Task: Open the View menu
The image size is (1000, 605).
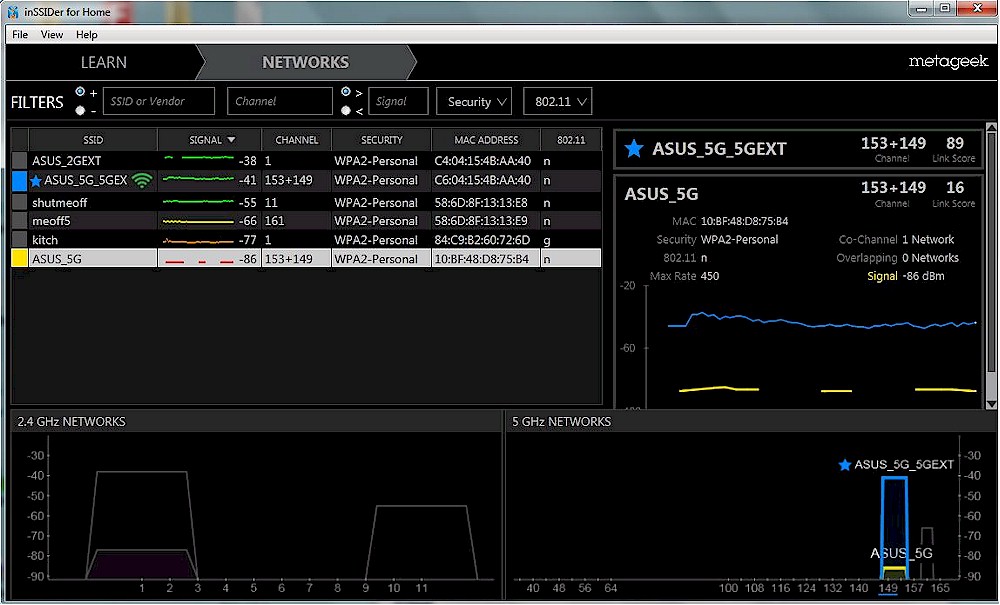Action: click(52, 34)
